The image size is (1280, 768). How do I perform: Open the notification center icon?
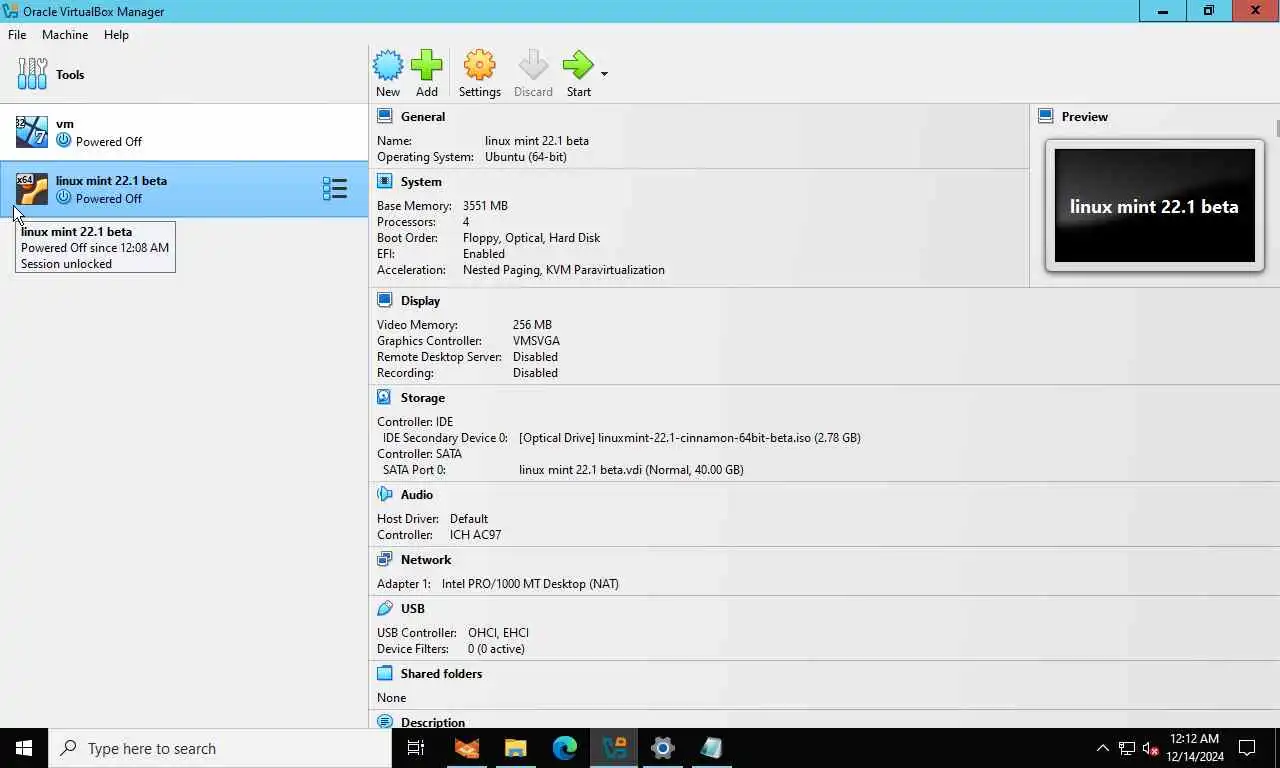coord(1247,748)
